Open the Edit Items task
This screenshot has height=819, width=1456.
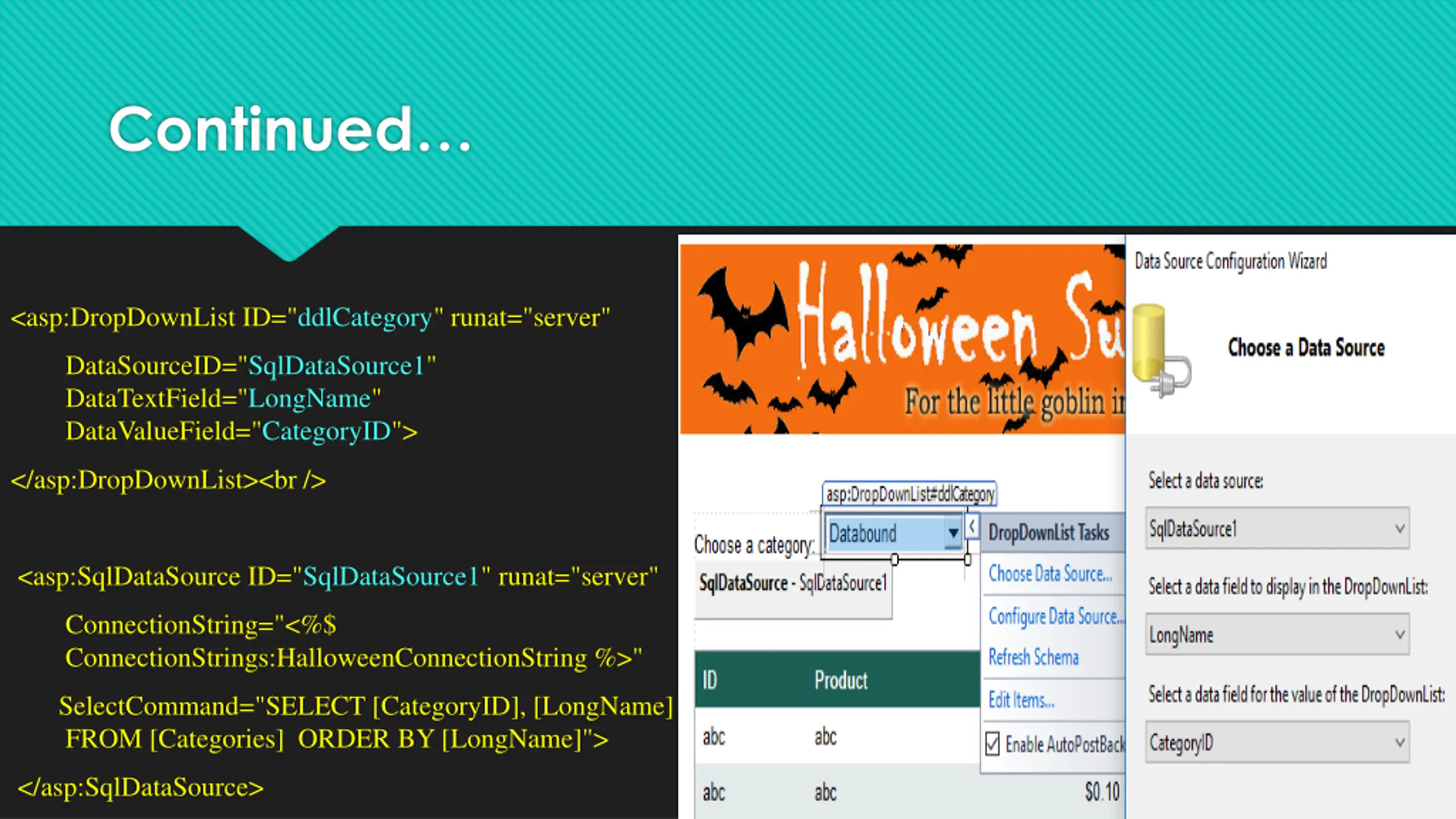(x=1021, y=700)
